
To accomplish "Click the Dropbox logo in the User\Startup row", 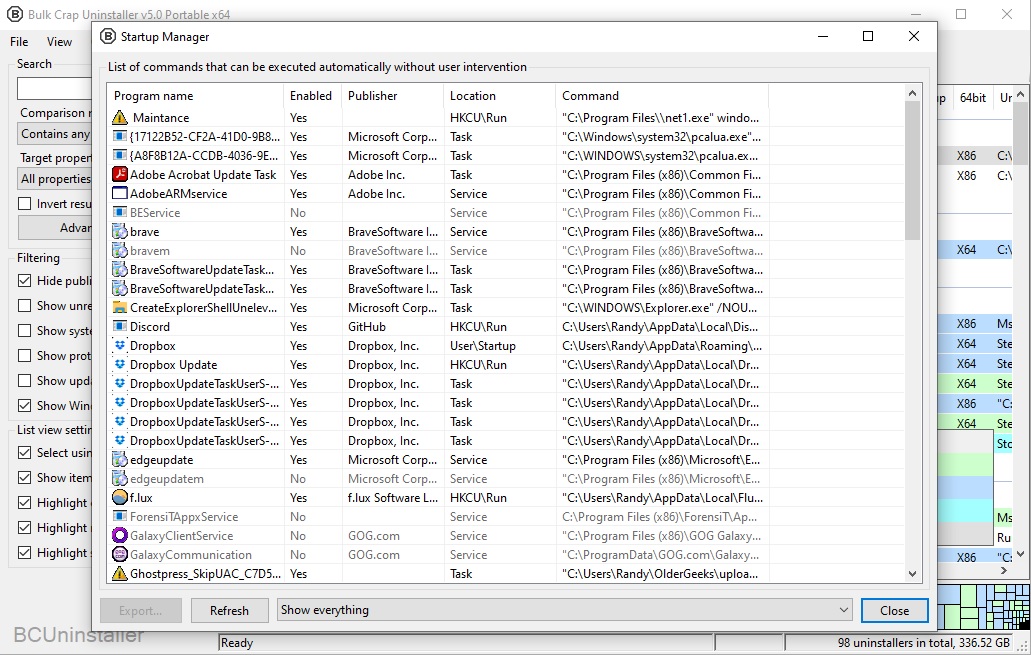I will 120,346.
